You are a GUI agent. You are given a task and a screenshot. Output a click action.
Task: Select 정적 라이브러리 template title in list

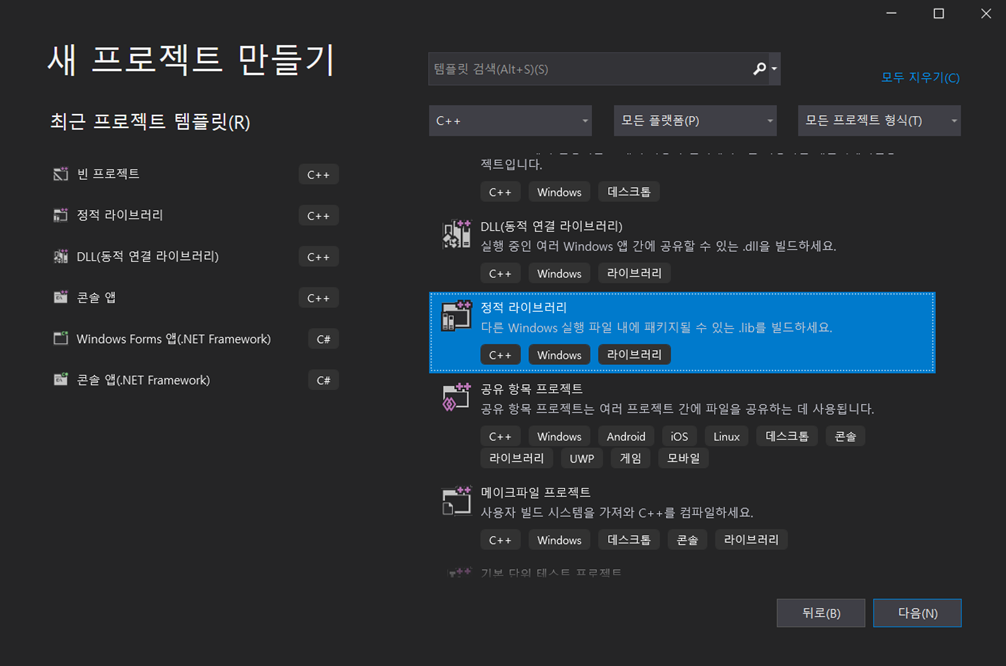tap(524, 307)
